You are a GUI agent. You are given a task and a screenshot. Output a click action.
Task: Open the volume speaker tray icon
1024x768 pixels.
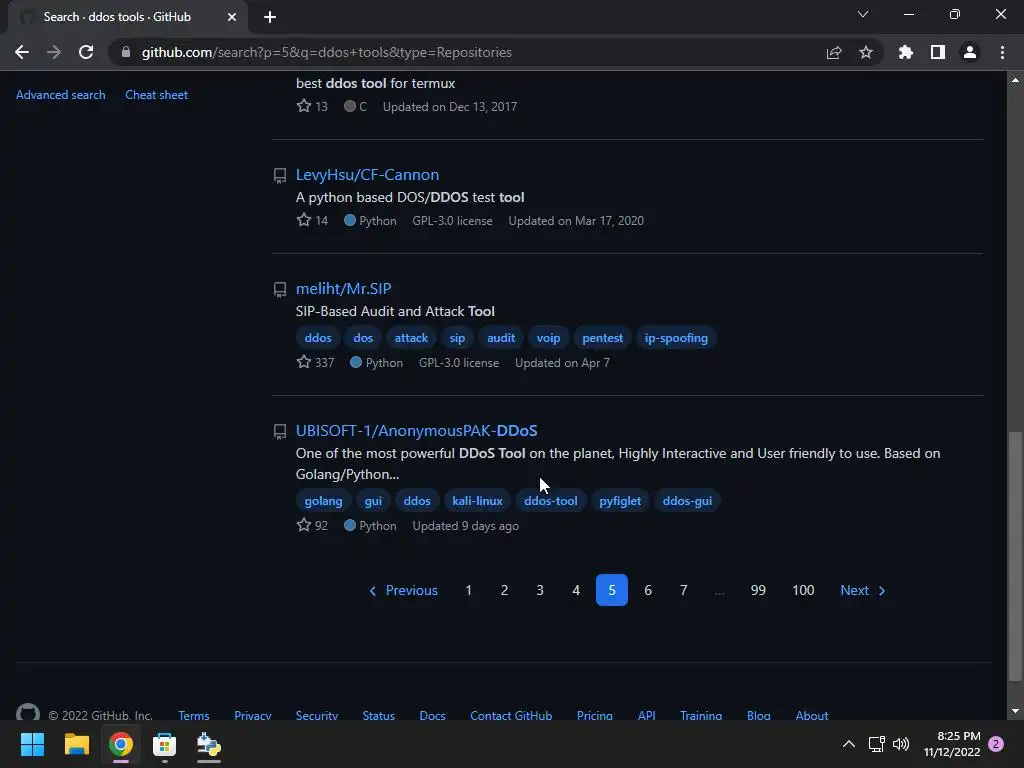point(901,744)
